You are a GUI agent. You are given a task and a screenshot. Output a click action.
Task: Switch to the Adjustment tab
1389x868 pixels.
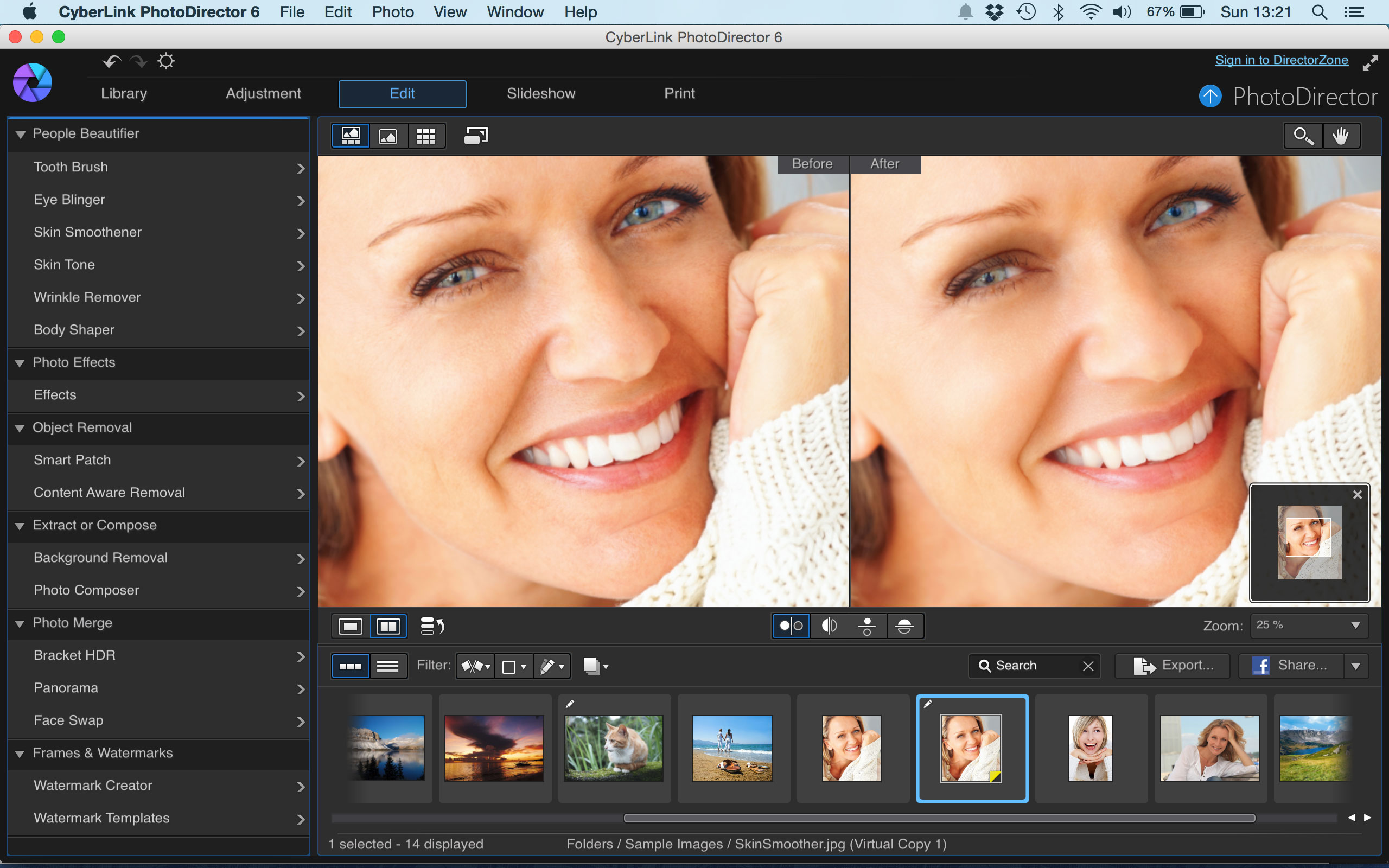[x=263, y=93]
